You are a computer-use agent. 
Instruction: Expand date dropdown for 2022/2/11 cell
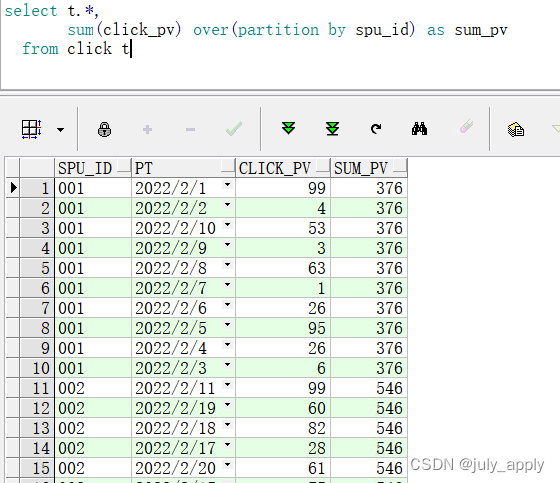(x=227, y=385)
